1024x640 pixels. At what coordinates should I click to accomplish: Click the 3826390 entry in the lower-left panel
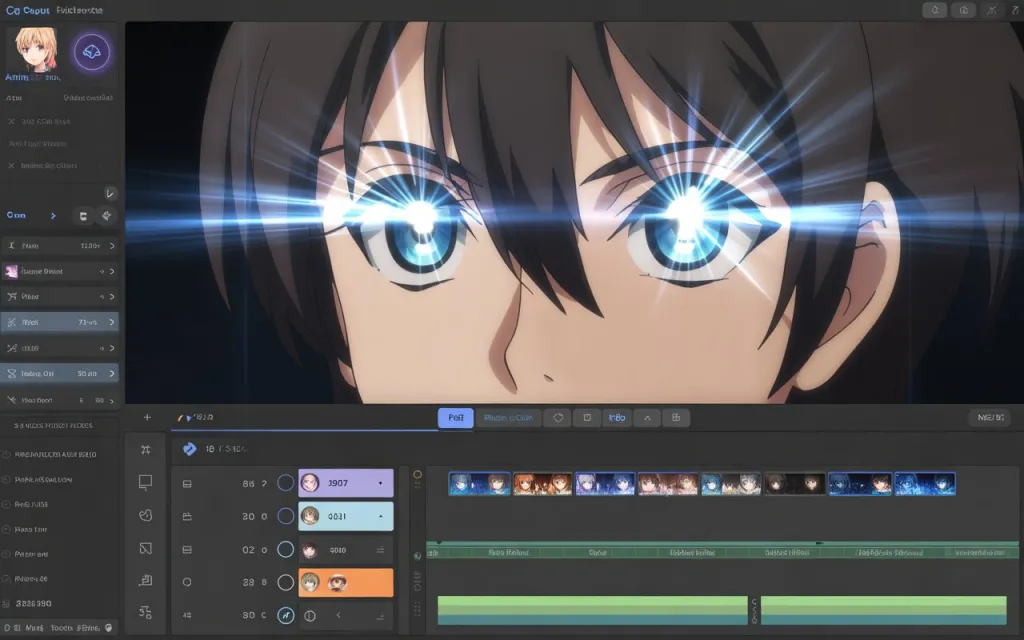click(33, 603)
